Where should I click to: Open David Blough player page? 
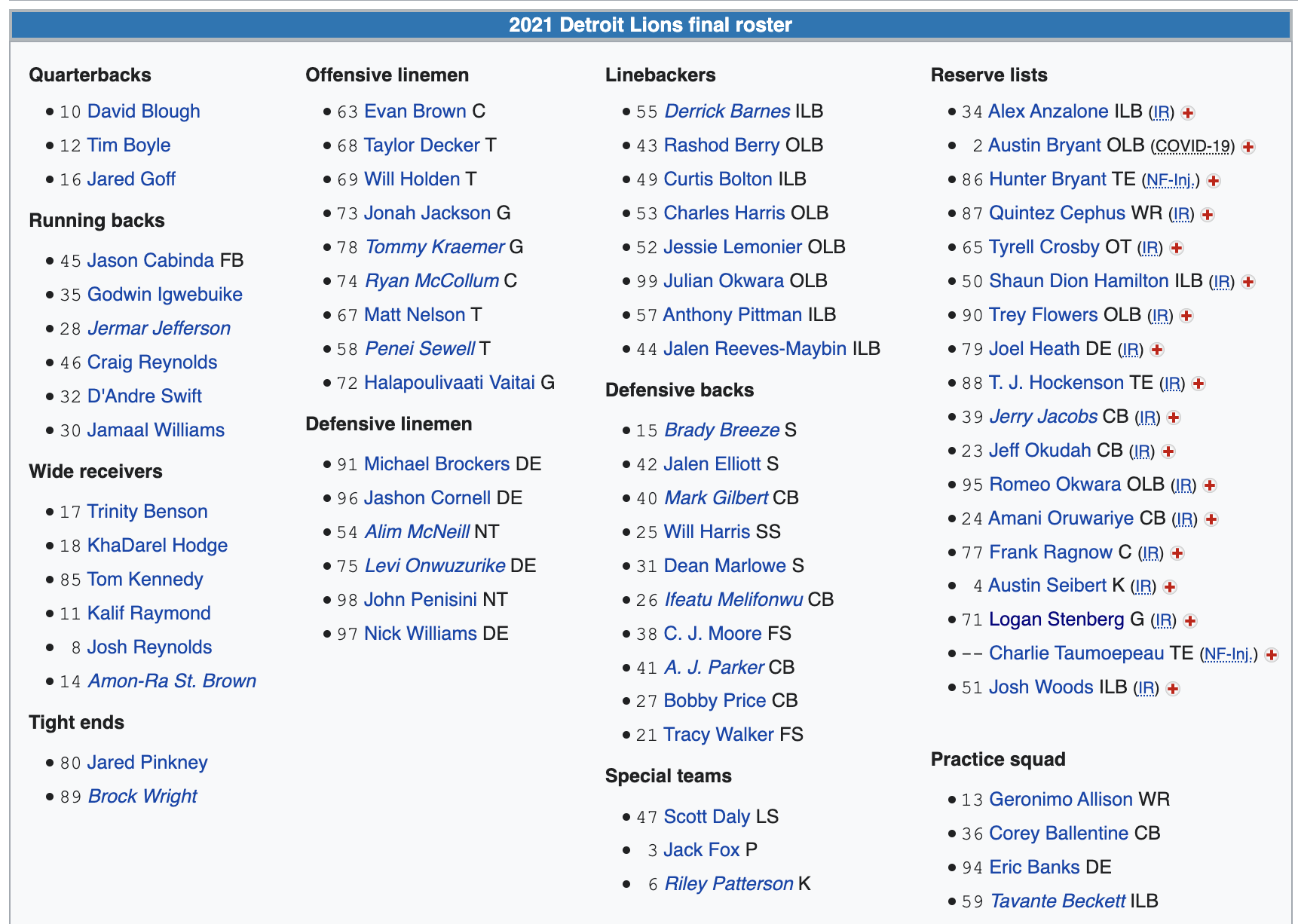pyautogui.click(x=144, y=112)
